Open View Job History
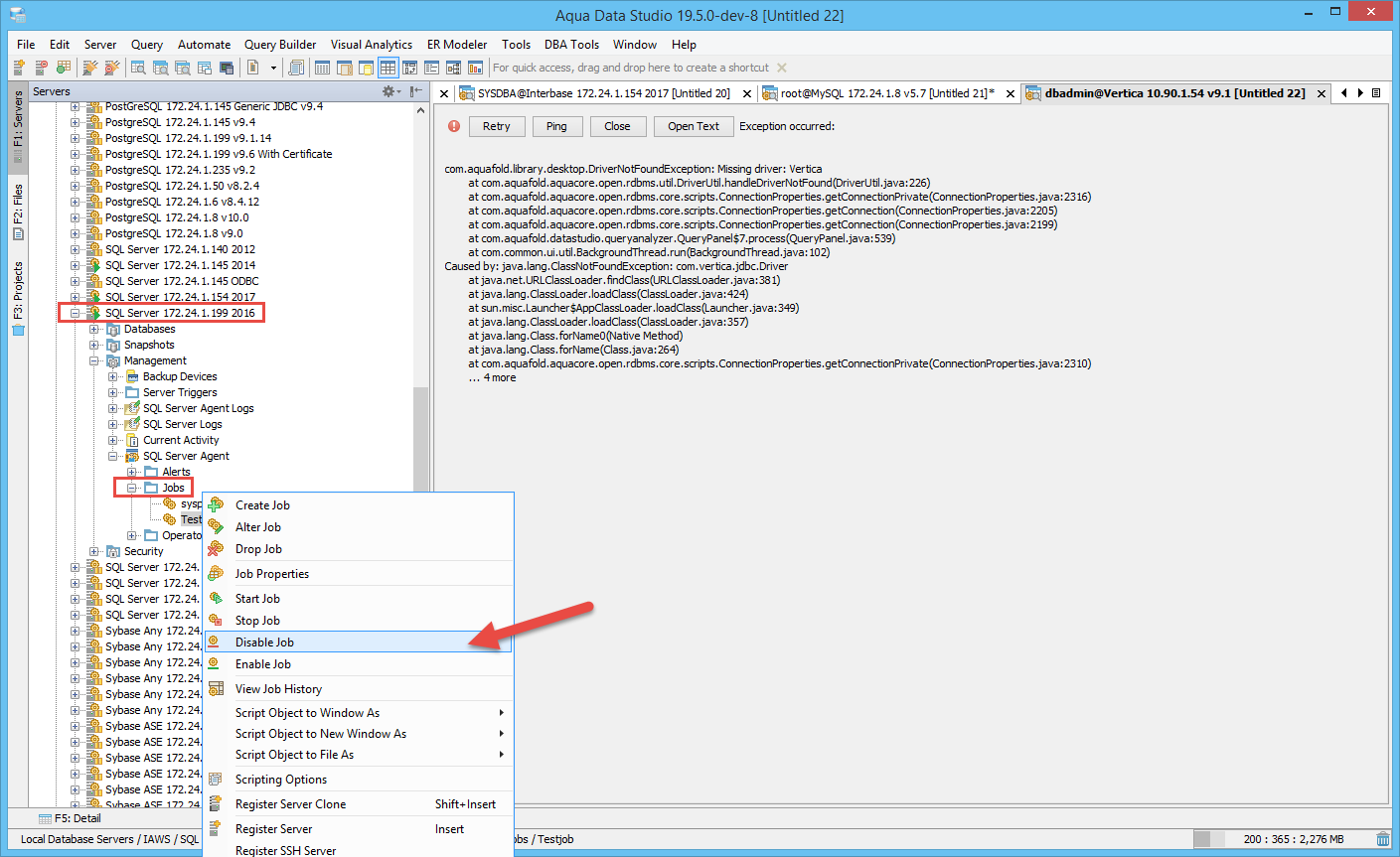This screenshot has width=1400, height=857. click(359, 689)
